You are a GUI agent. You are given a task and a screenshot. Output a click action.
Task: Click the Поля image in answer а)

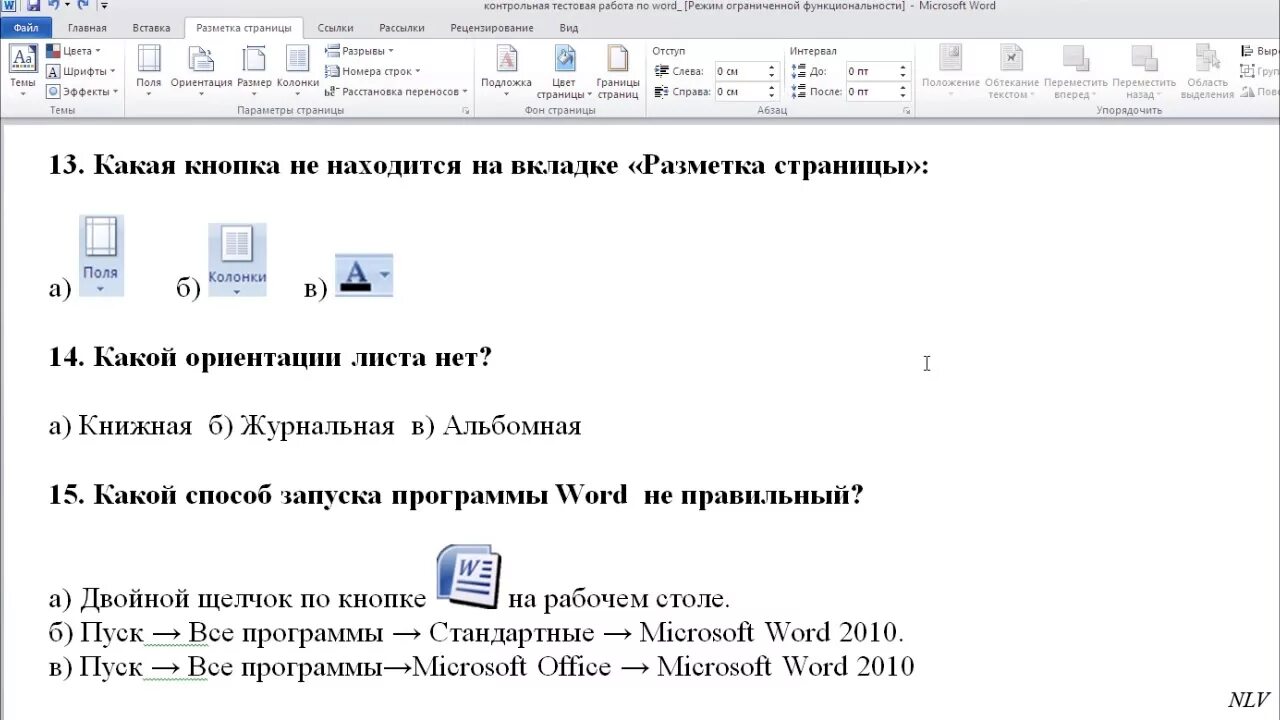point(101,256)
